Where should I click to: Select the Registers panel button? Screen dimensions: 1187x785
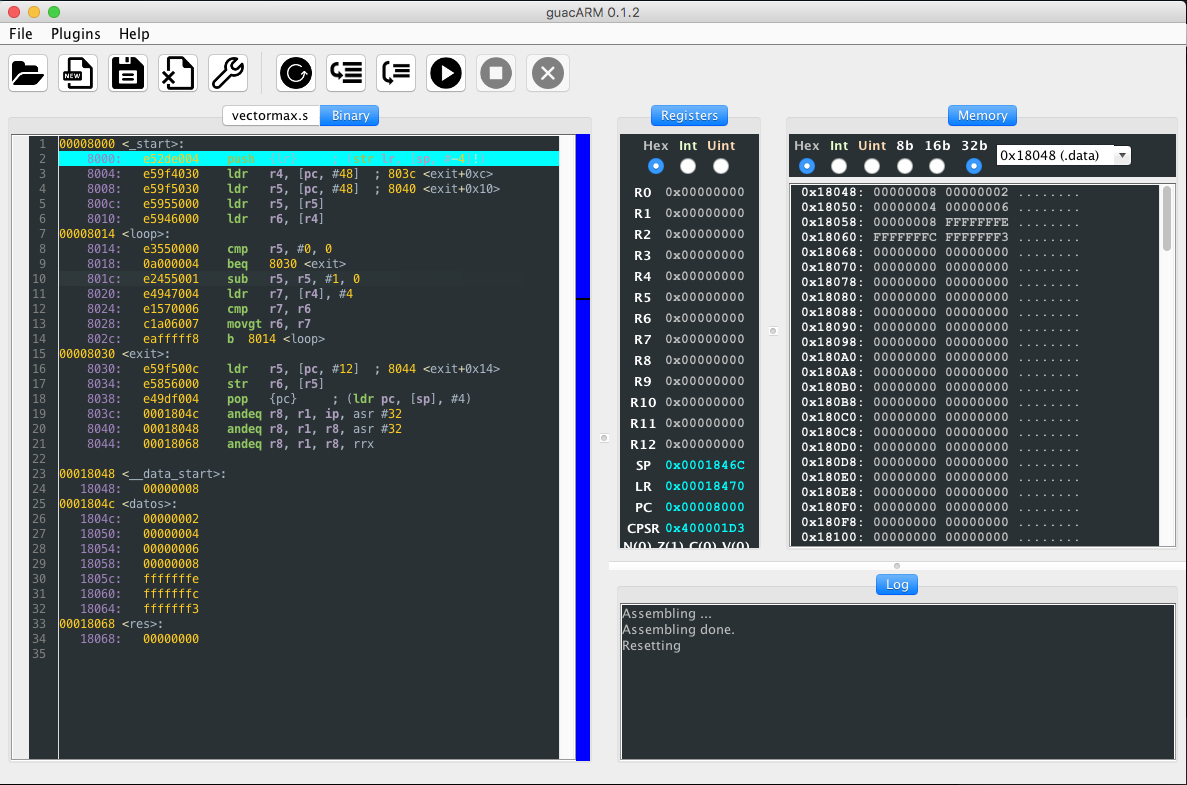[x=689, y=116]
